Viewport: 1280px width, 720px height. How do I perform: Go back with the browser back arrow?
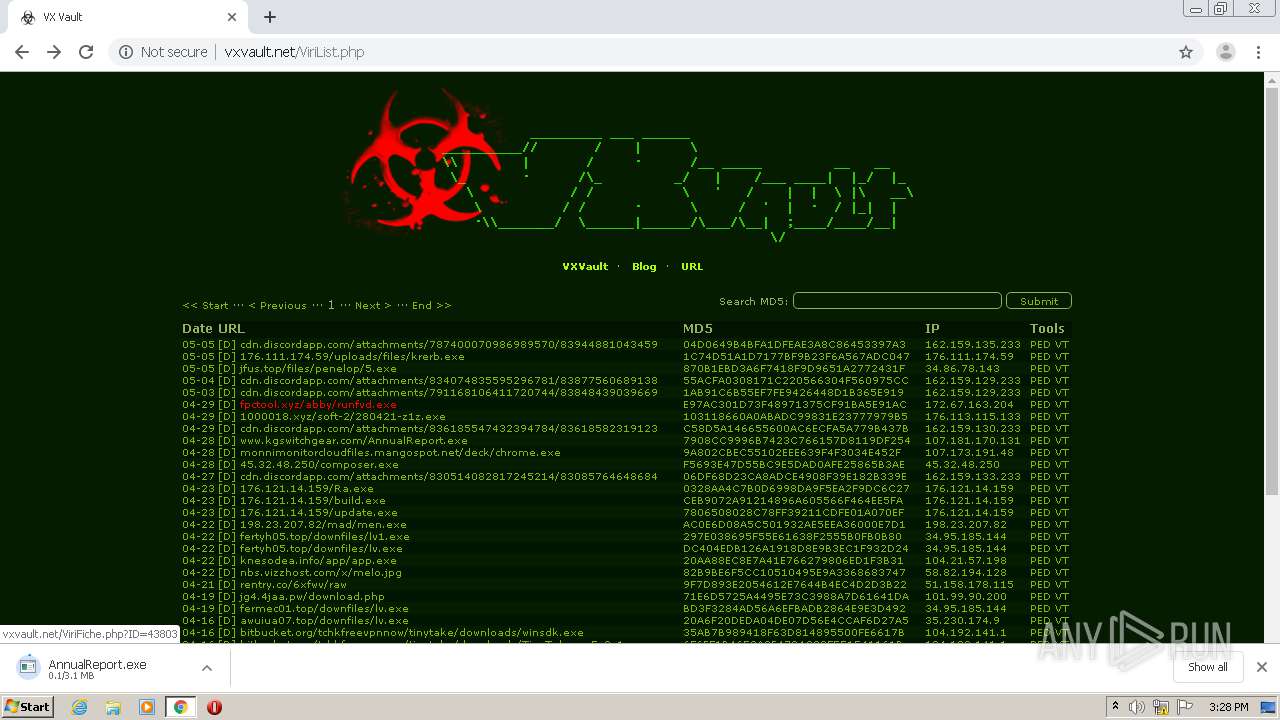[22, 52]
